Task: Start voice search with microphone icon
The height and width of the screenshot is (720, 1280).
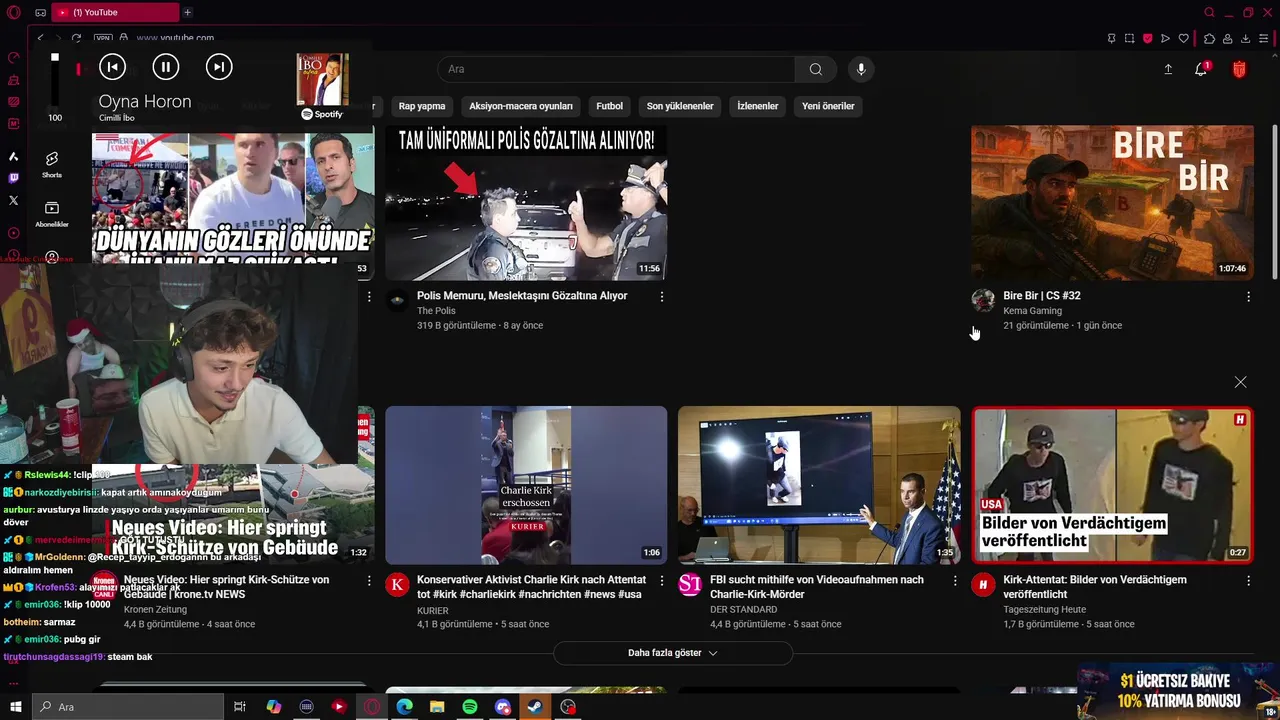Action: point(861,69)
